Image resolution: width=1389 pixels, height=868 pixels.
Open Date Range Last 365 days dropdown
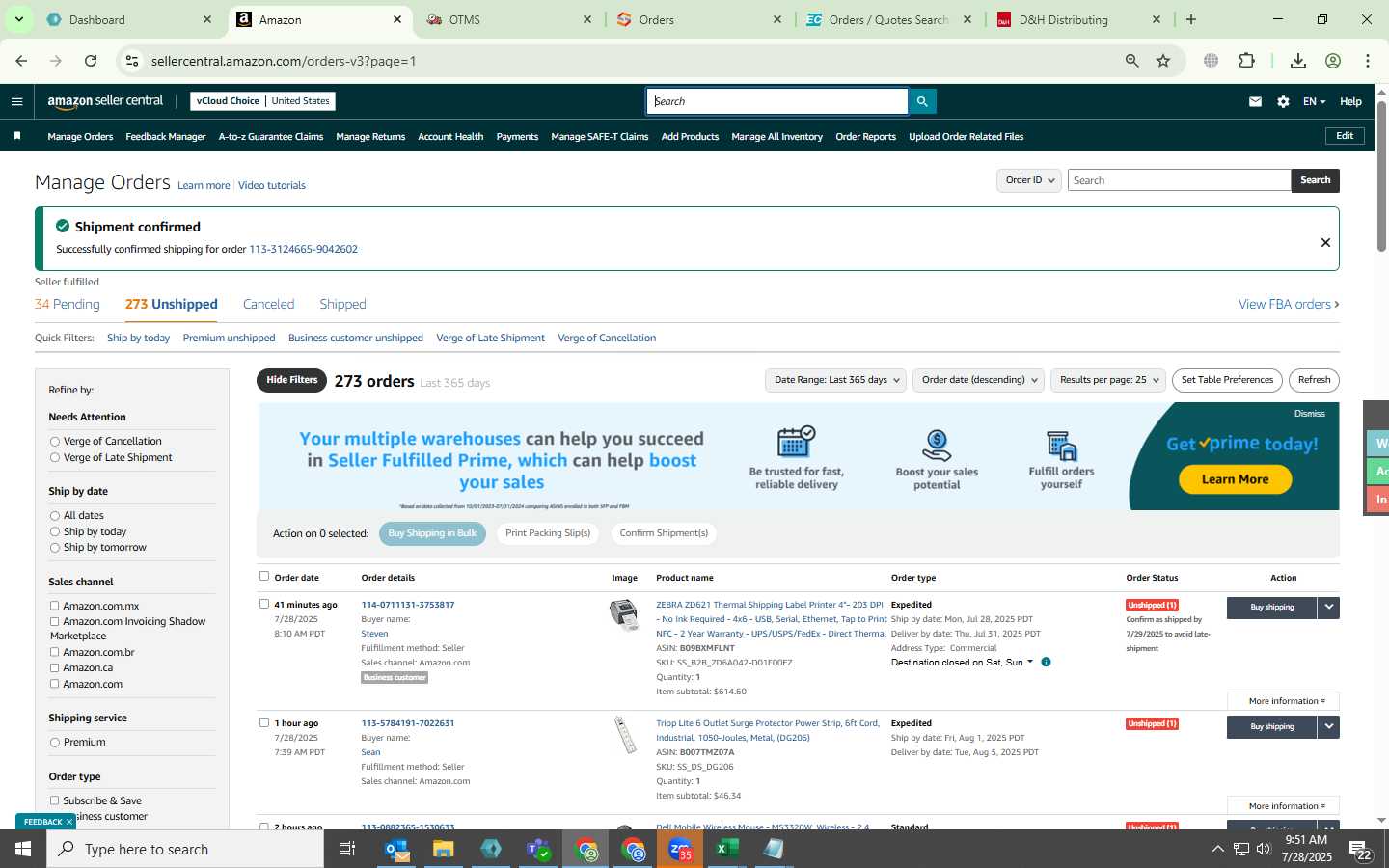(835, 380)
